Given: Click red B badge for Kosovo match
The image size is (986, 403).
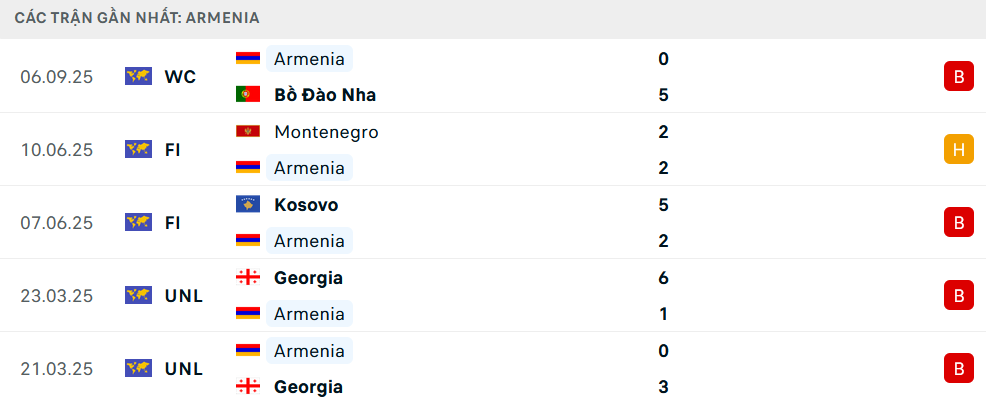Looking at the screenshot, I should pyautogui.click(x=958, y=222).
